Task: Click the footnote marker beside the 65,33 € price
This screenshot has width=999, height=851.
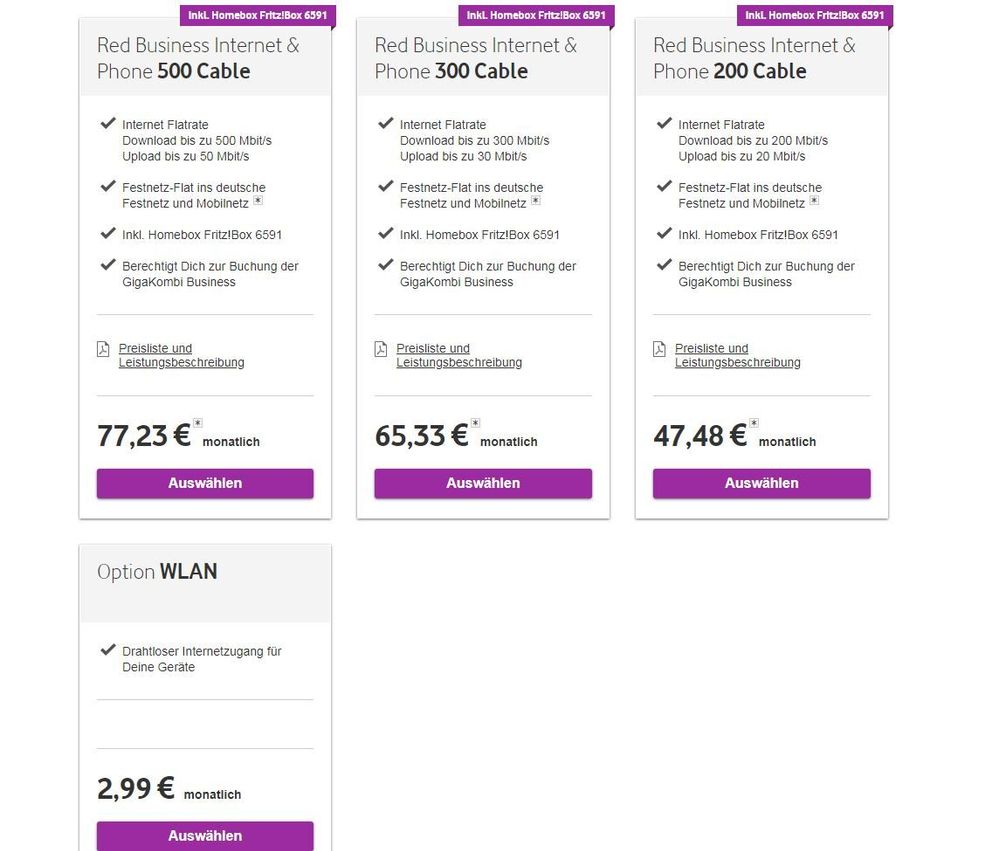Action: coord(476,423)
